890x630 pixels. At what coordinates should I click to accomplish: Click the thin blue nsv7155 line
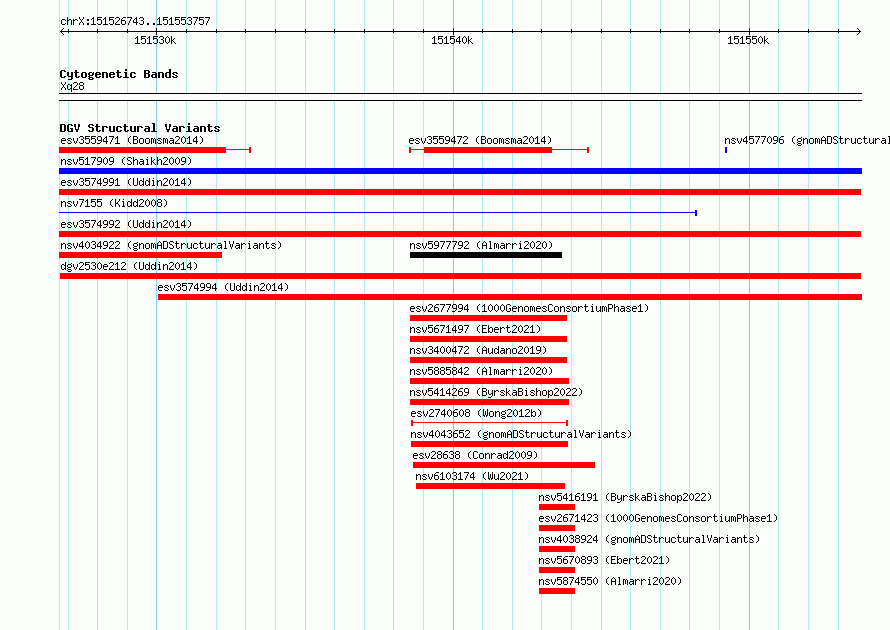378,213
